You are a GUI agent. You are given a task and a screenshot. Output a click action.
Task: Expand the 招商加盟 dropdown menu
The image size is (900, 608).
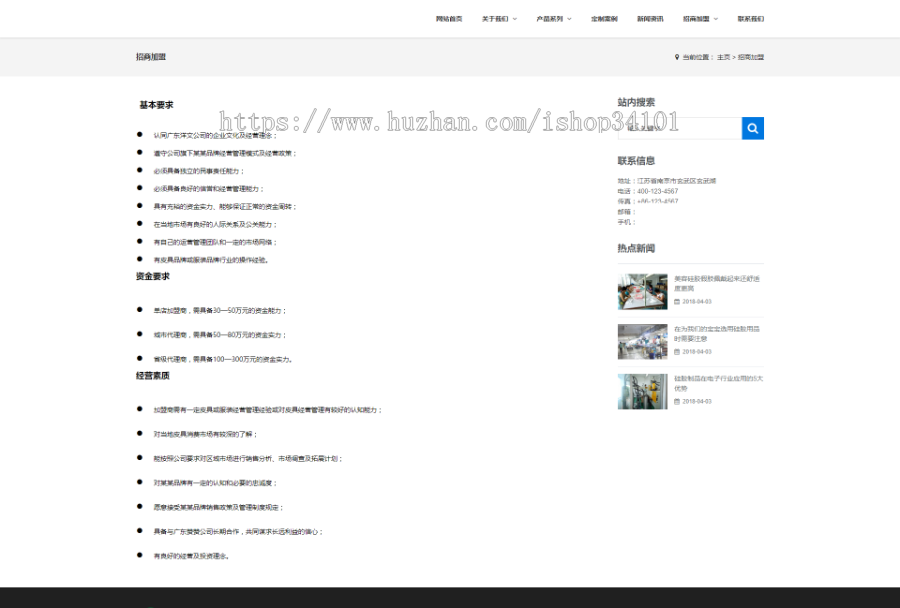point(696,18)
